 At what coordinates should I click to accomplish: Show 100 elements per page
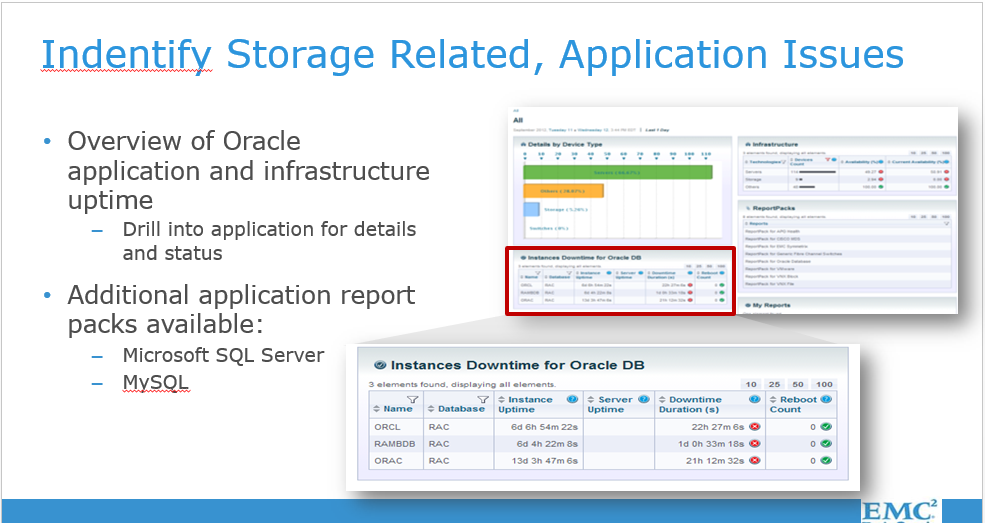click(824, 384)
